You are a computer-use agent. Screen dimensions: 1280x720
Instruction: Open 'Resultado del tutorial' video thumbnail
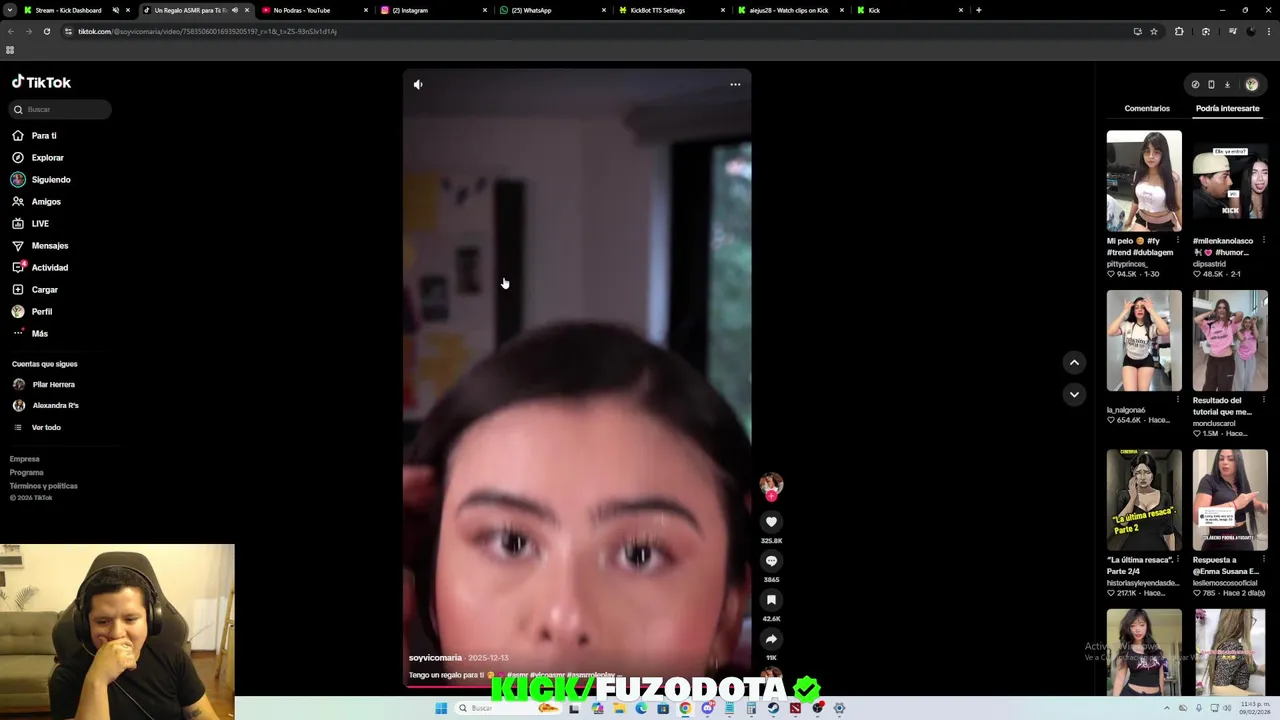1230,341
